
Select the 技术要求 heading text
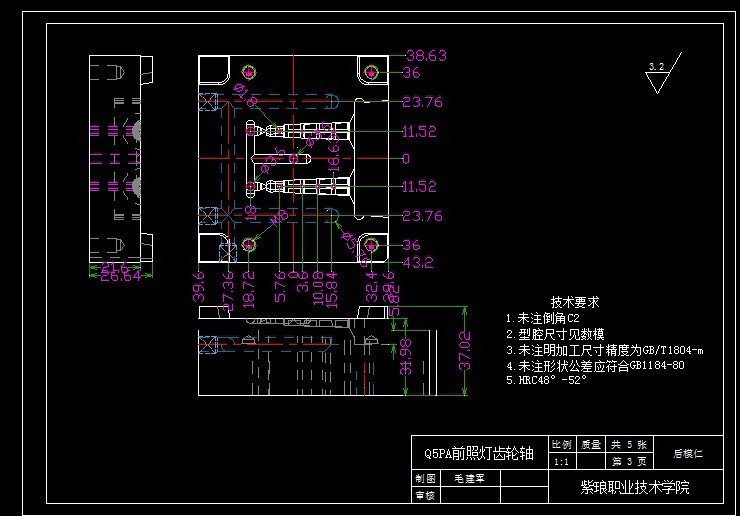pyautogui.click(x=575, y=302)
